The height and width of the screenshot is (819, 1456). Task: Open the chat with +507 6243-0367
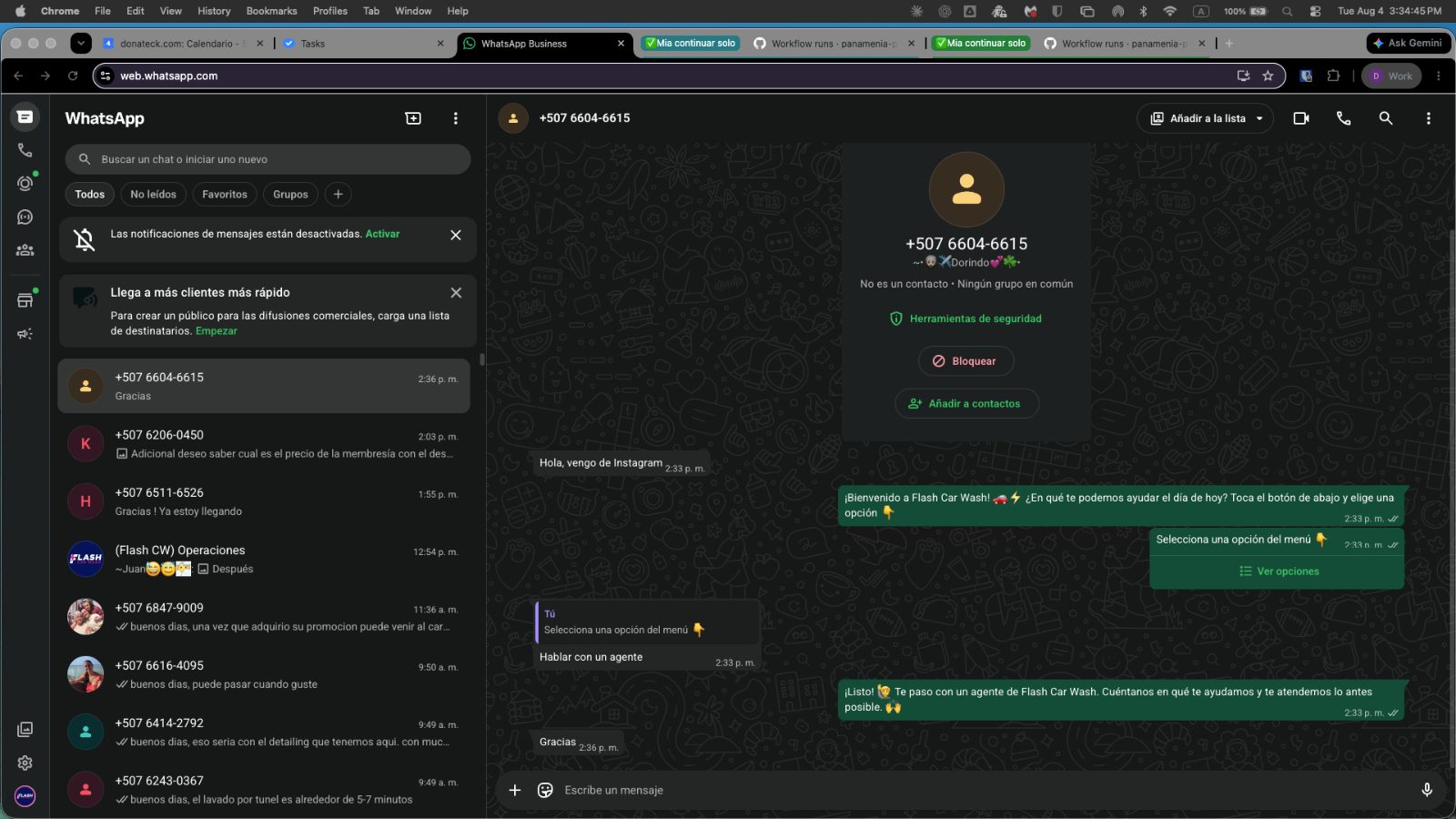[x=264, y=790]
